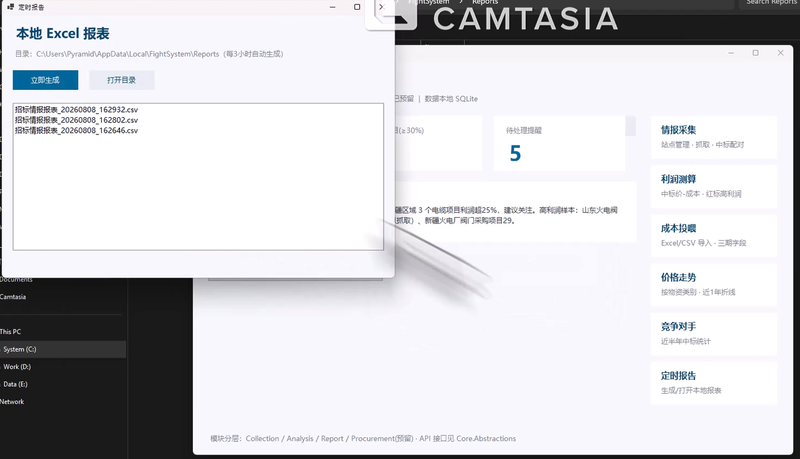800x459 pixels.
Task: Minimize the 定时报告 window
Action: pos(333,7)
